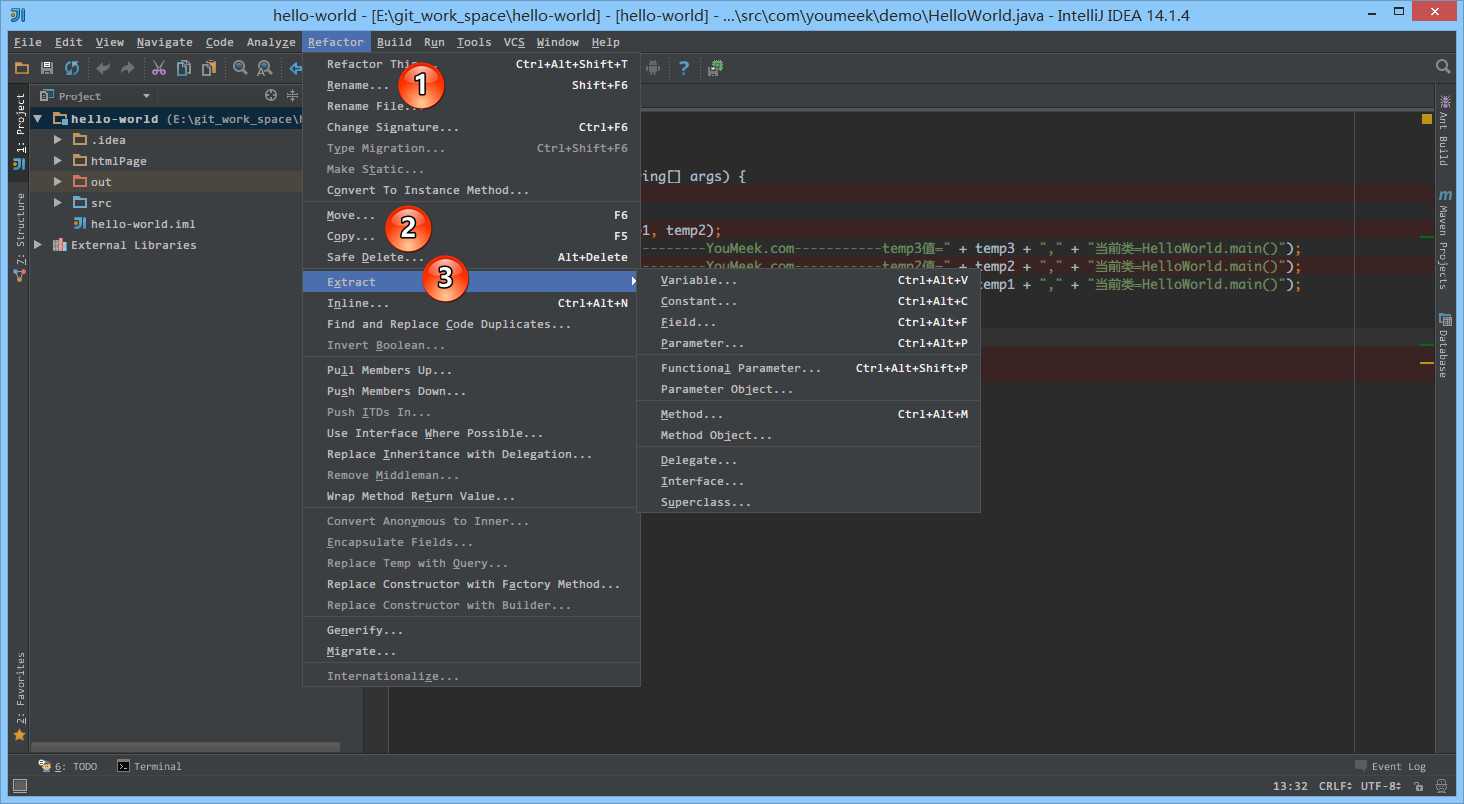
Task: Click the tool windows square icon bottom-left
Action: coord(19,786)
